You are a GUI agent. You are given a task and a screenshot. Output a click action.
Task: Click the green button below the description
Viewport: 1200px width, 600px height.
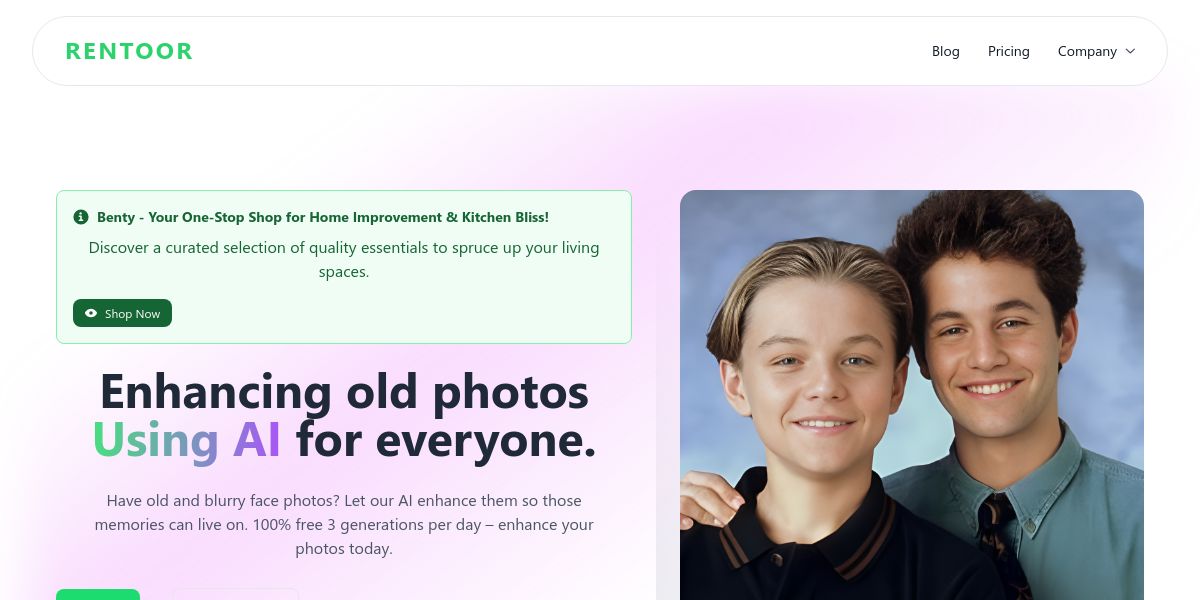[98, 595]
